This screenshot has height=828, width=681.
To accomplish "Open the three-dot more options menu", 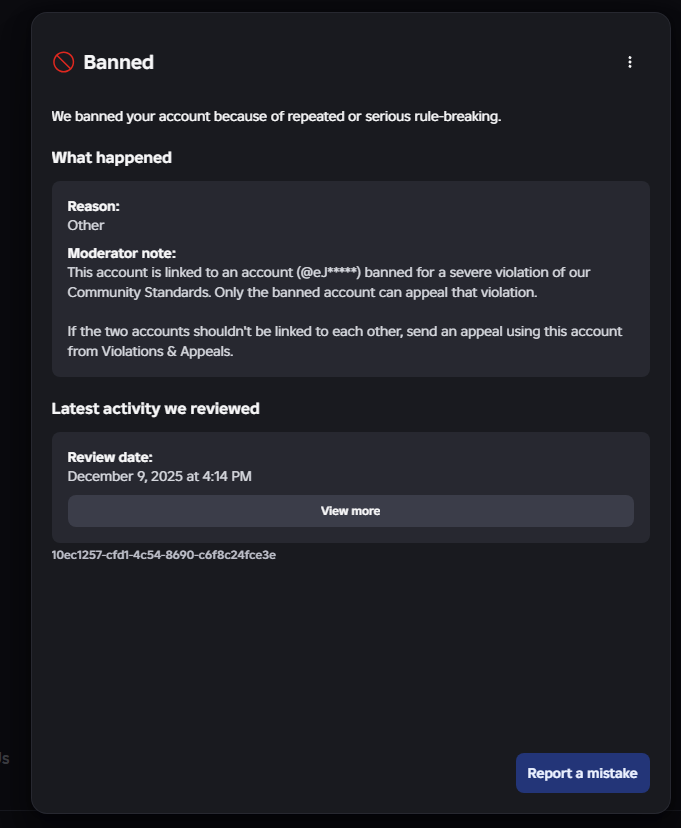I will coord(630,62).
